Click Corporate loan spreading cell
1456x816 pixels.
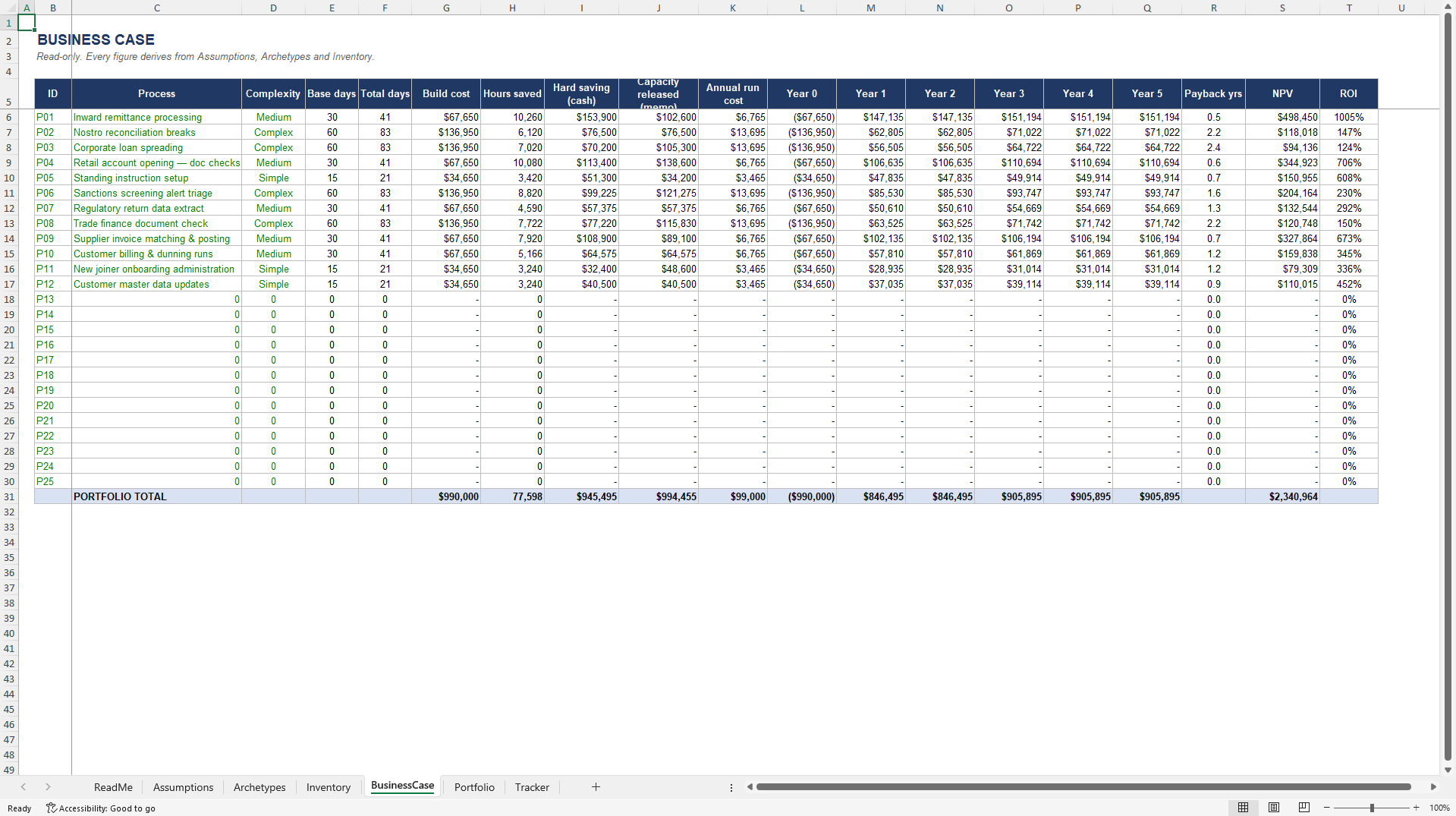coord(156,147)
